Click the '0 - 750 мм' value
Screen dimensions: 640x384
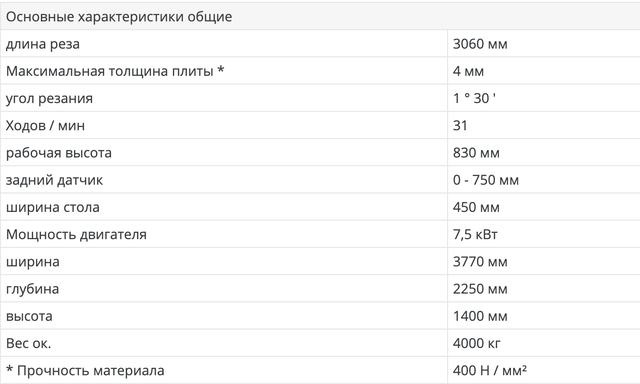tap(486, 180)
